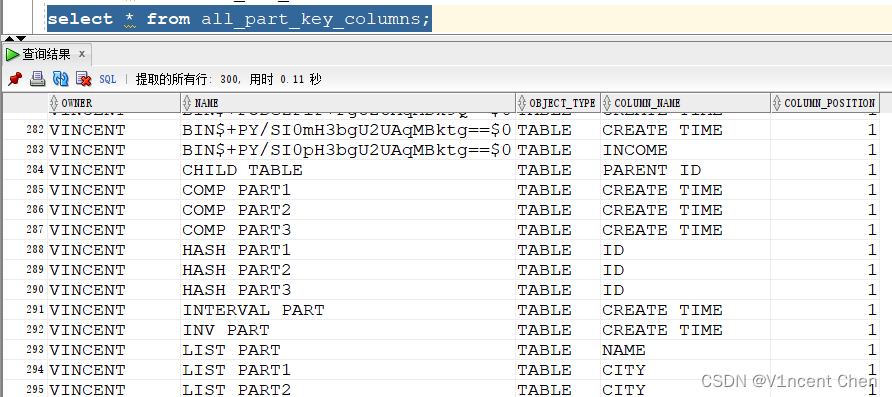Pin the query result with red pushpin icon

(15, 79)
